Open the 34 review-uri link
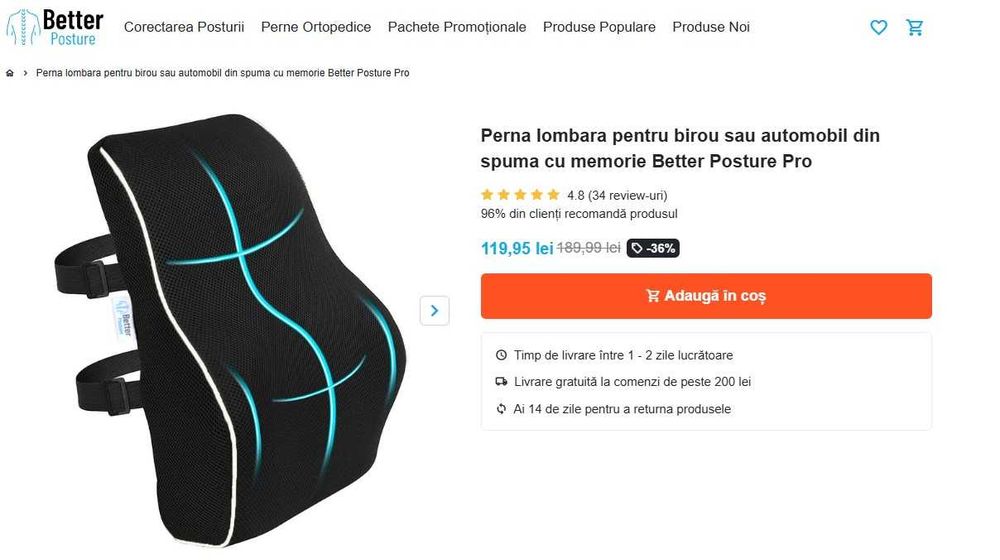Screen dimensions: 1000x560 coord(628,195)
